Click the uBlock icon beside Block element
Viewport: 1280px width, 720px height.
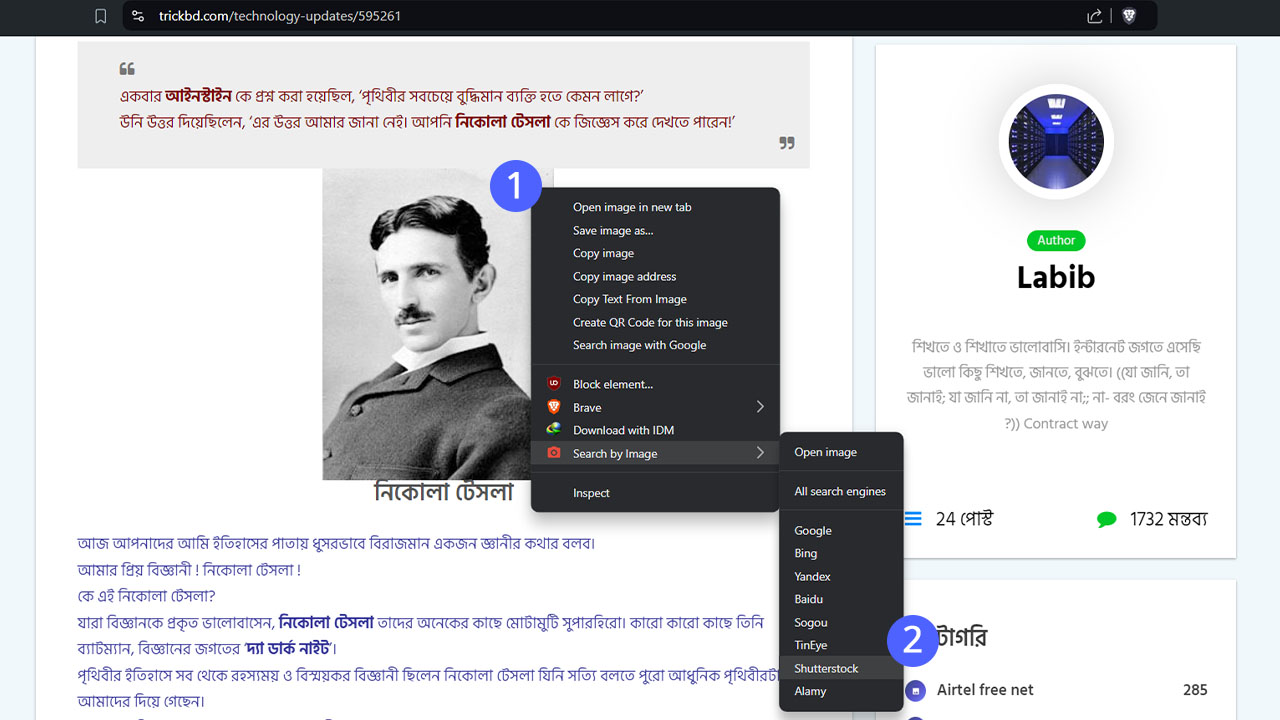point(553,384)
